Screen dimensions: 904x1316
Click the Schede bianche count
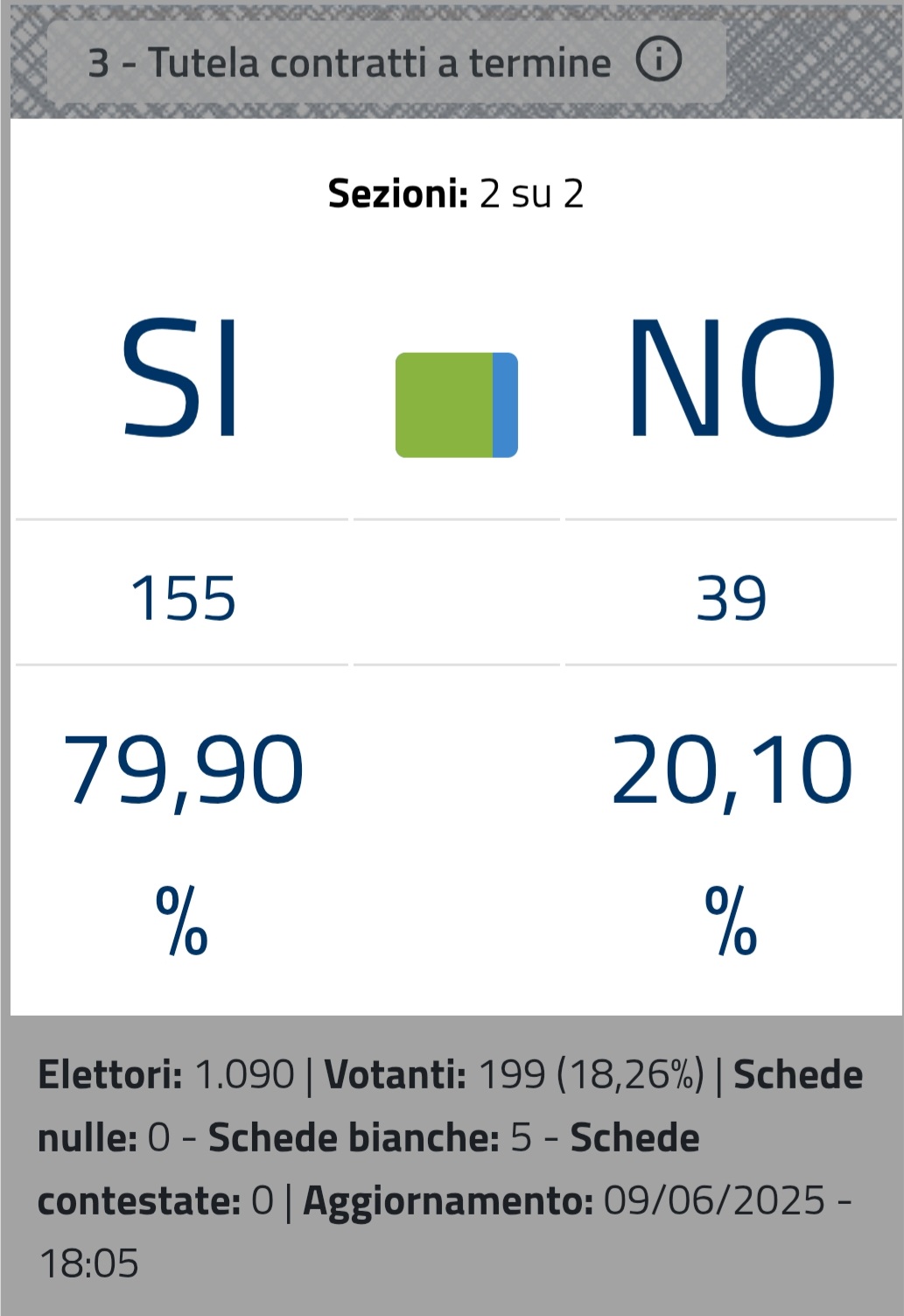point(522,1137)
